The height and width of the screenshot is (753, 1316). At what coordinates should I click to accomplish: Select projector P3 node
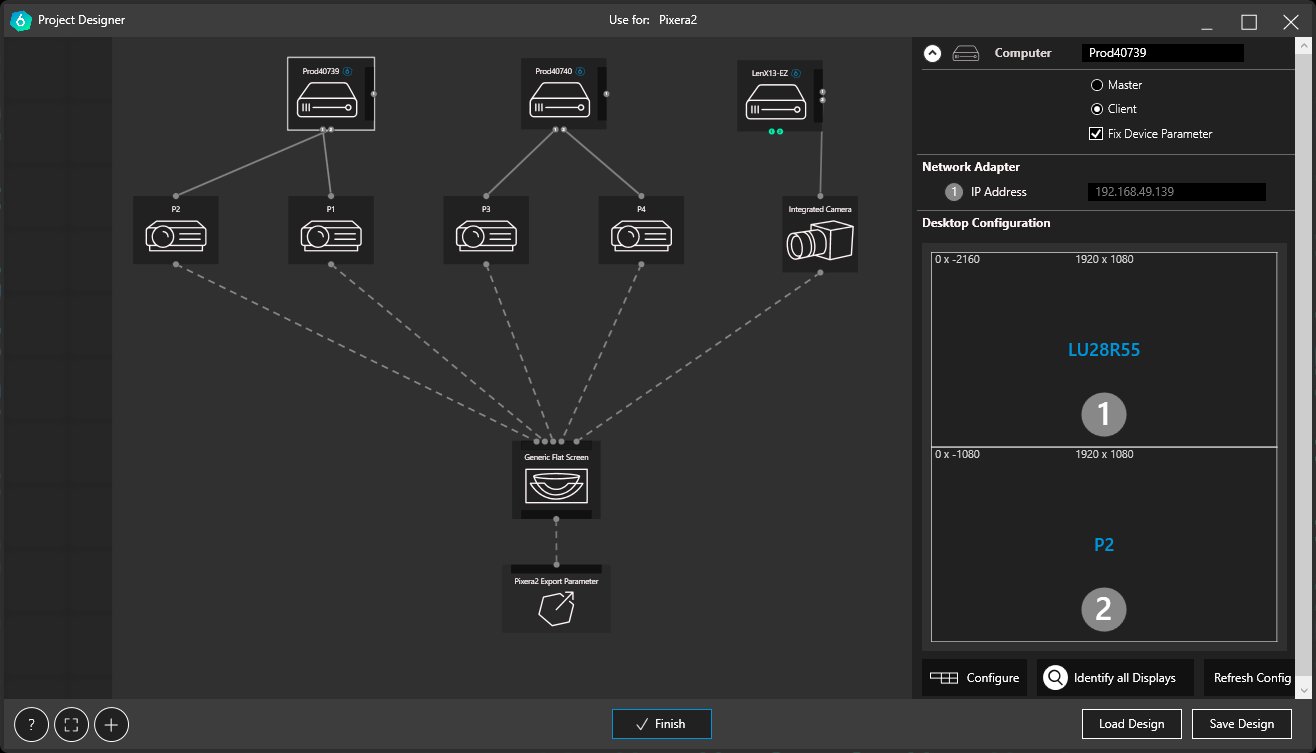coord(486,231)
